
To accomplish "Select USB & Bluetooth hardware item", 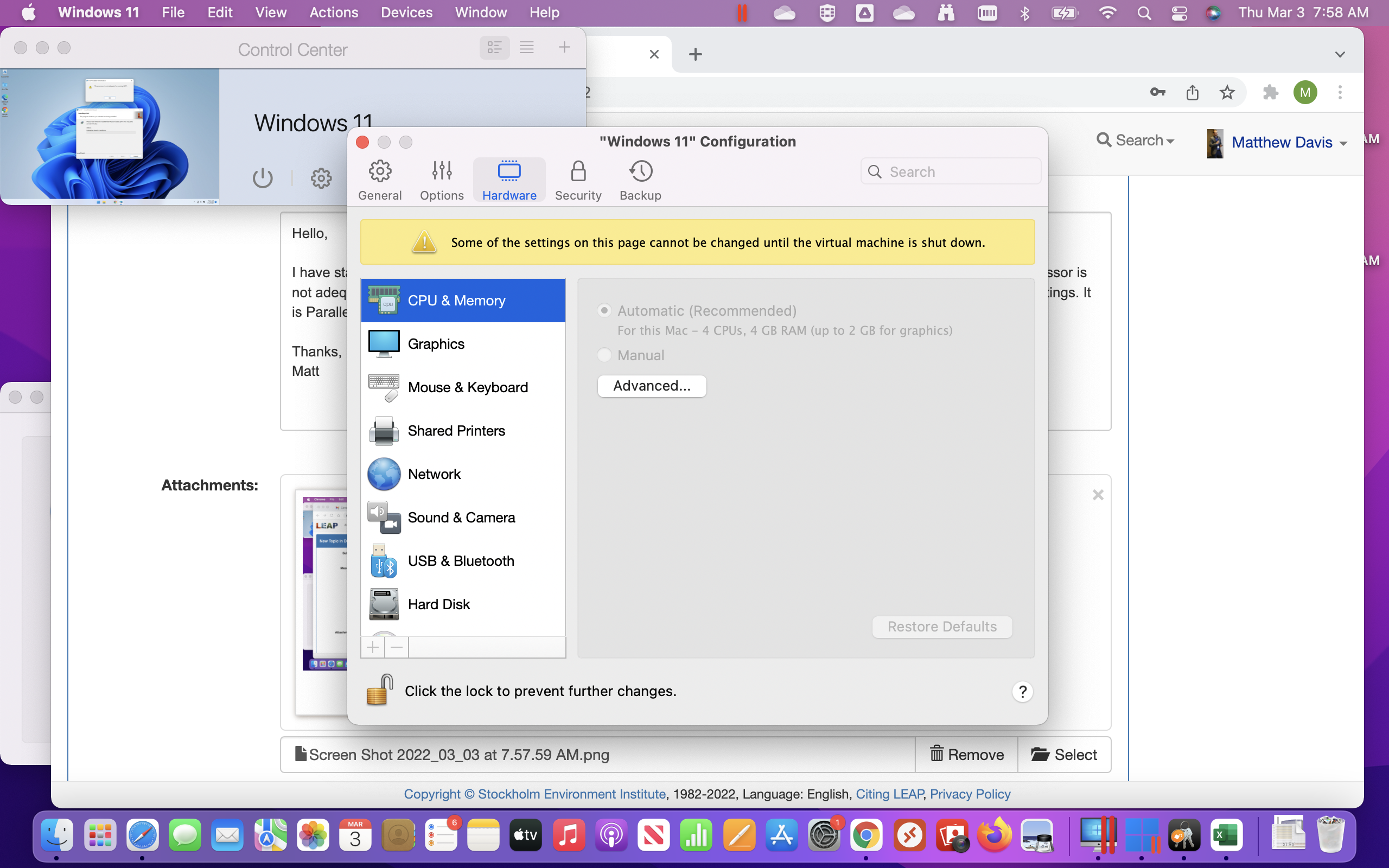I will [463, 561].
